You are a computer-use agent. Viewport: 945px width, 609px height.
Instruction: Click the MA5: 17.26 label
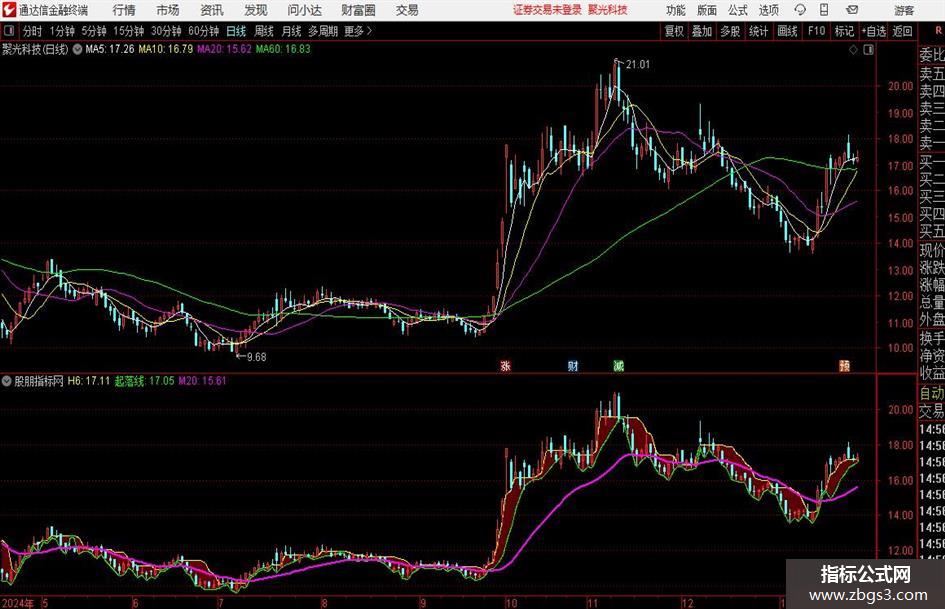[x=109, y=49]
